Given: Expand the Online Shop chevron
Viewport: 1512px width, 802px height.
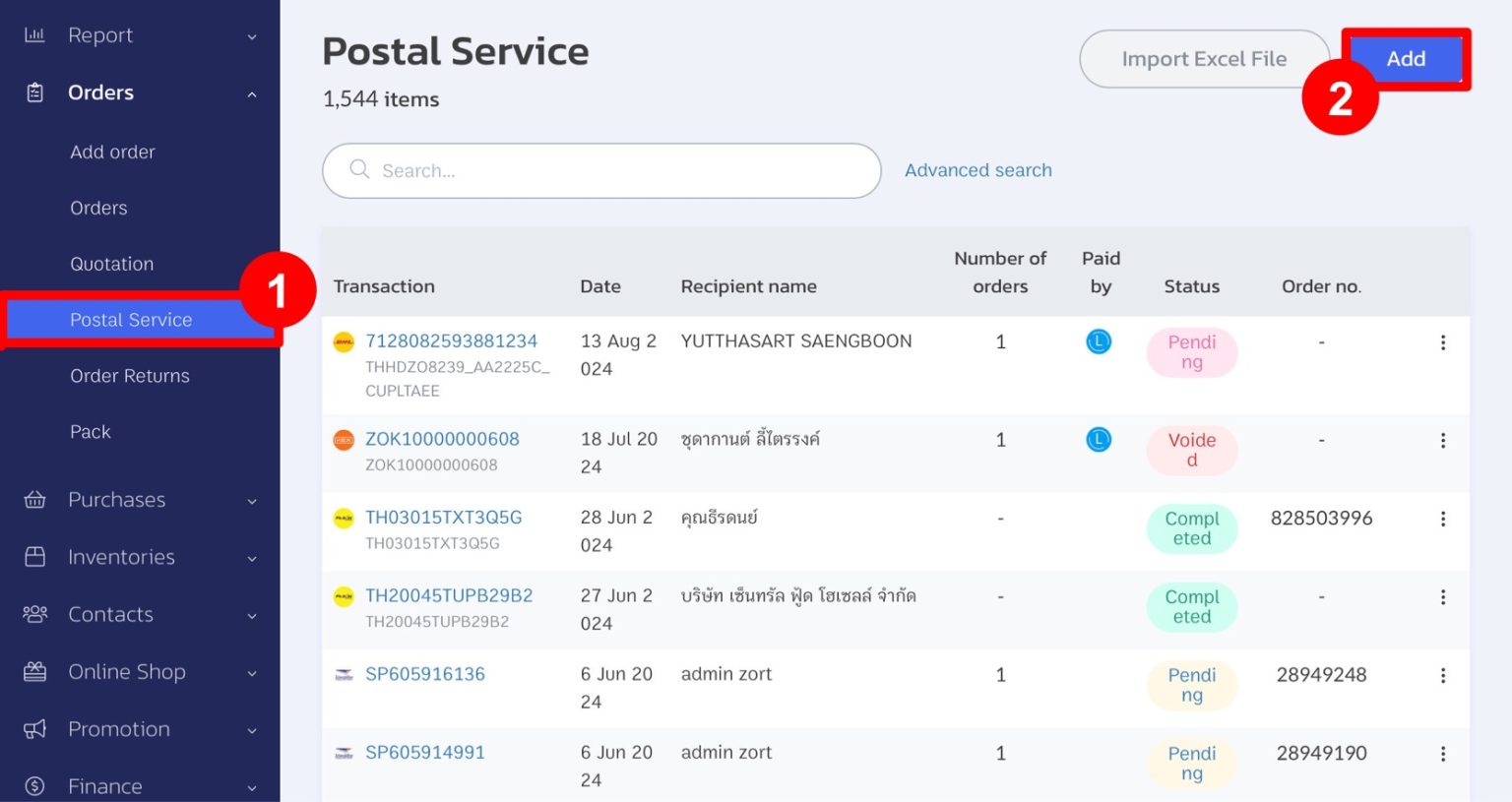Looking at the screenshot, I should [x=252, y=674].
